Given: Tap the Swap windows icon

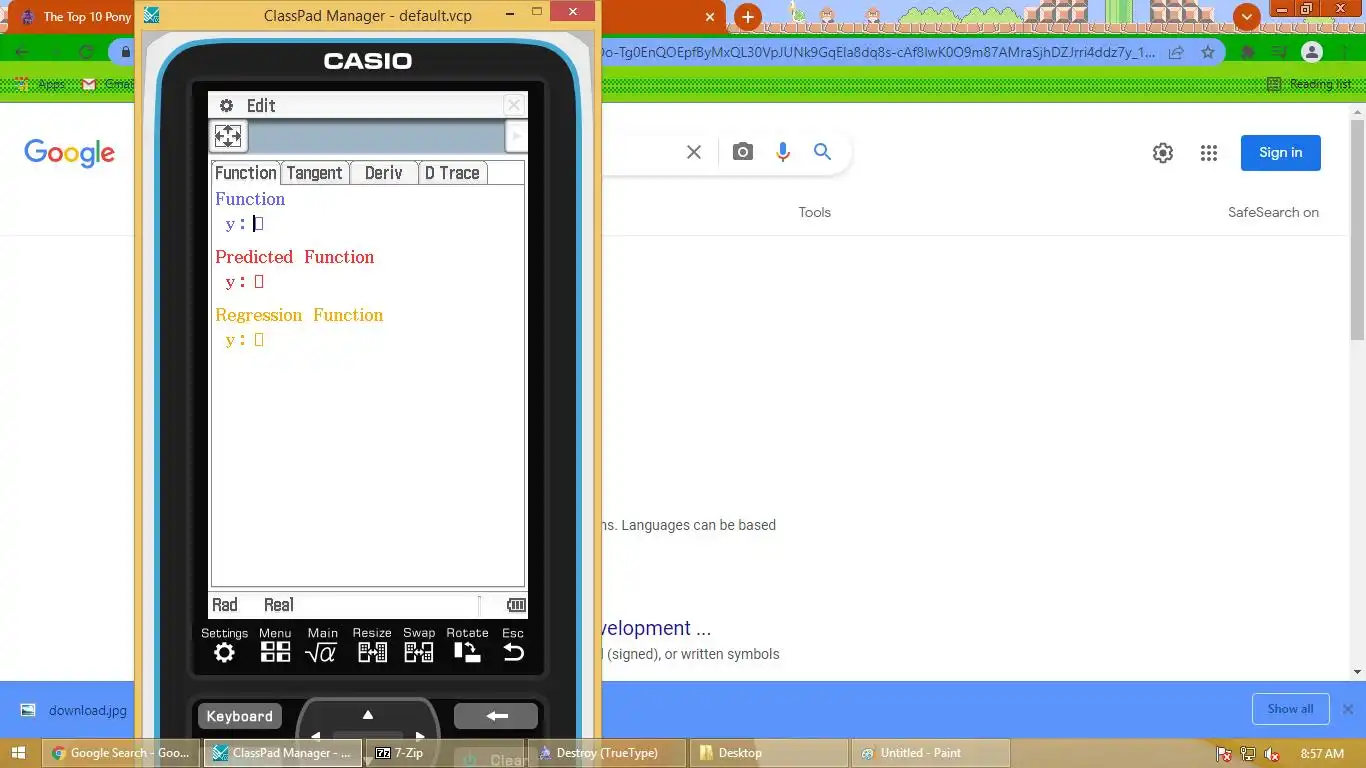Looking at the screenshot, I should (419, 645).
